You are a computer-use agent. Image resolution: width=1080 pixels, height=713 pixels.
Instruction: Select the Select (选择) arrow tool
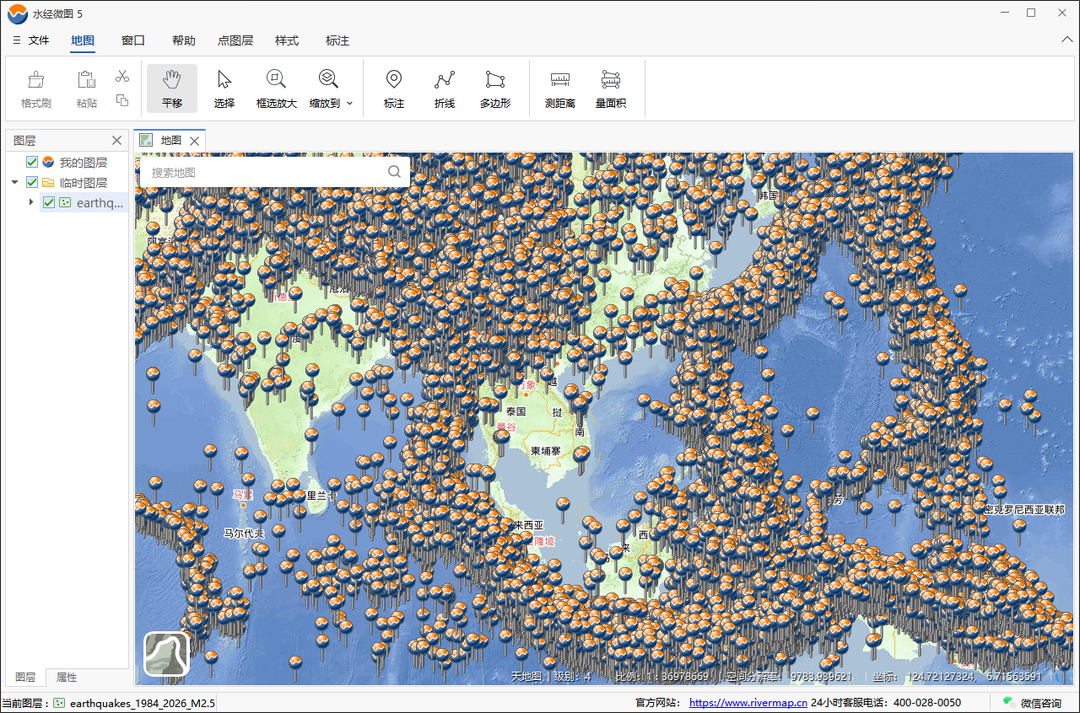click(x=224, y=88)
